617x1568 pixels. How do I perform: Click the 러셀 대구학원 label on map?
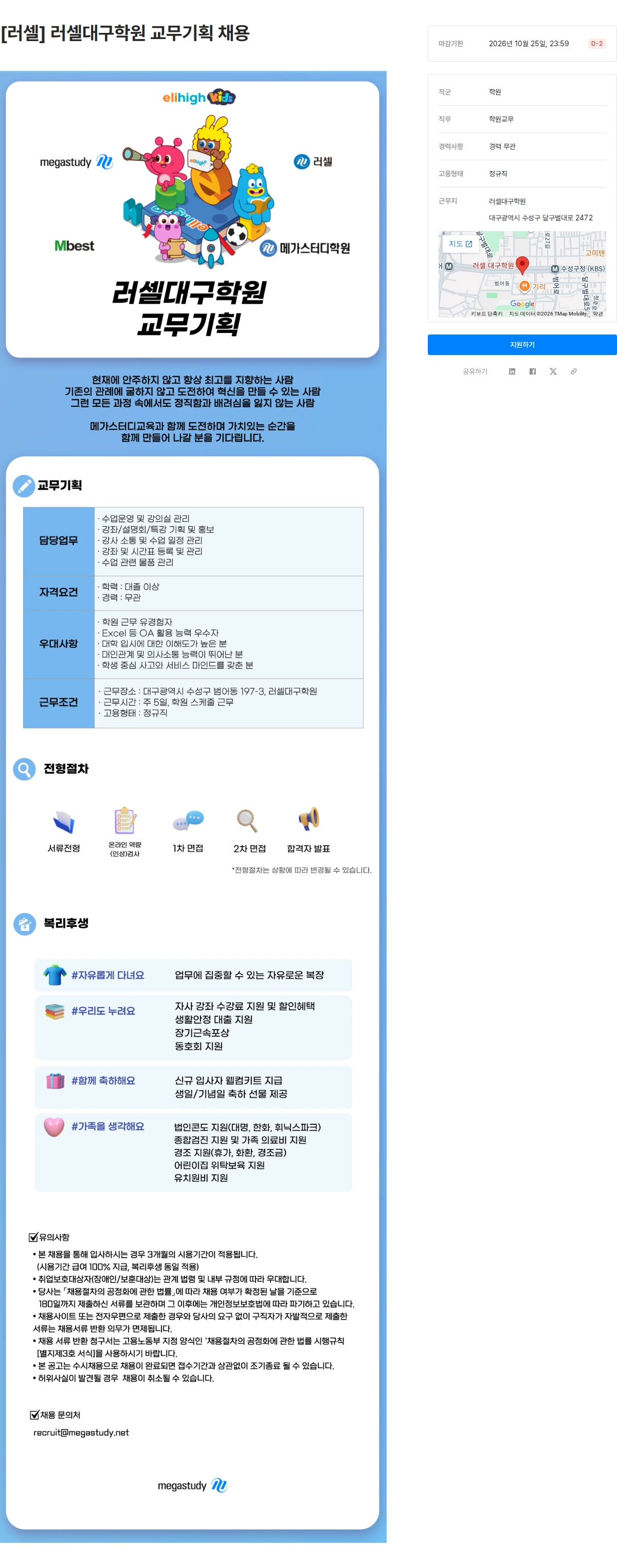click(x=493, y=266)
